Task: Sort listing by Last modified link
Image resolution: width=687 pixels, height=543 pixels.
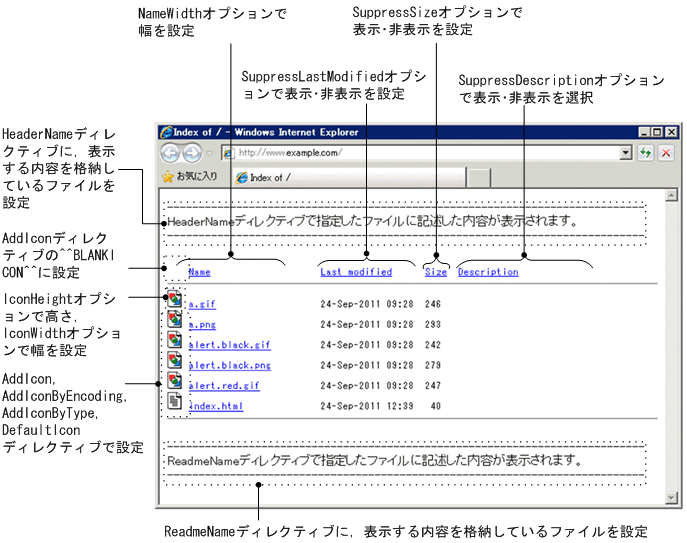Action: click(x=356, y=272)
